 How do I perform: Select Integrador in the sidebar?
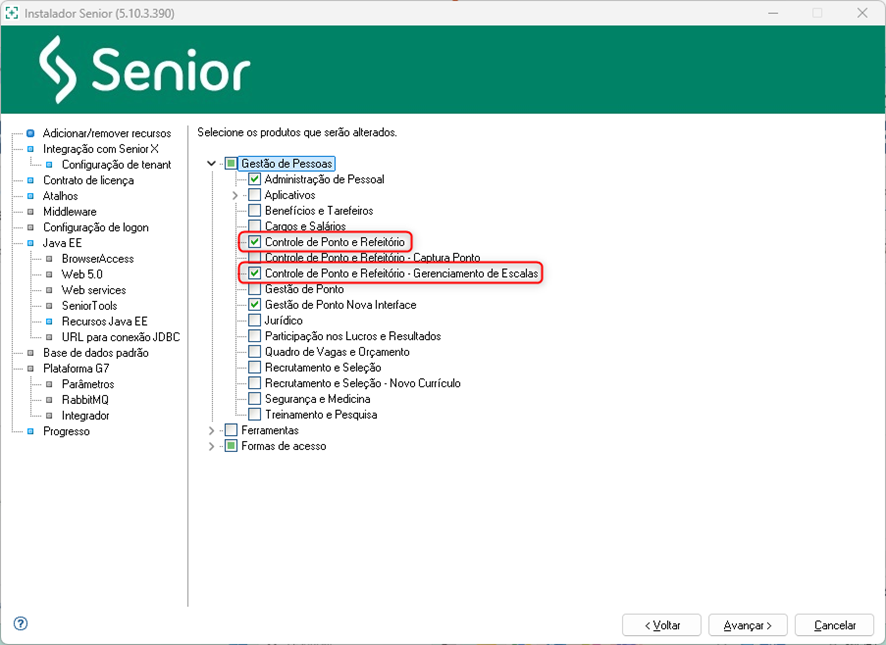coord(85,415)
